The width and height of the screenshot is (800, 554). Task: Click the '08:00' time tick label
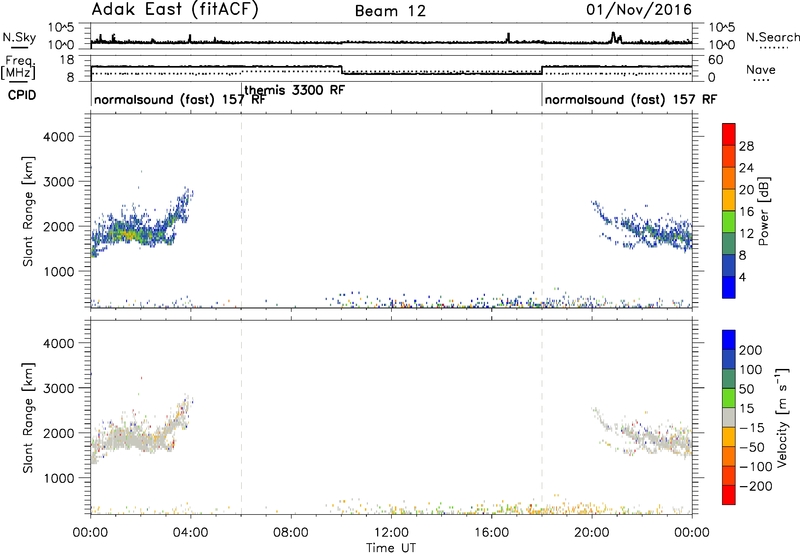(291, 533)
